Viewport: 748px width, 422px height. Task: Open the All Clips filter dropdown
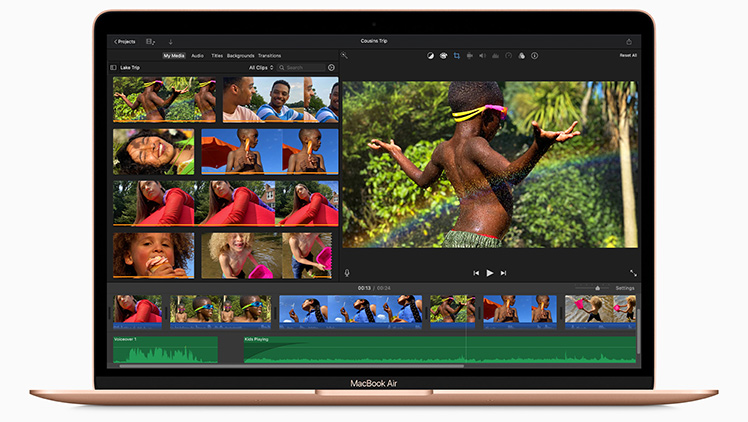(x=260, y=68)
